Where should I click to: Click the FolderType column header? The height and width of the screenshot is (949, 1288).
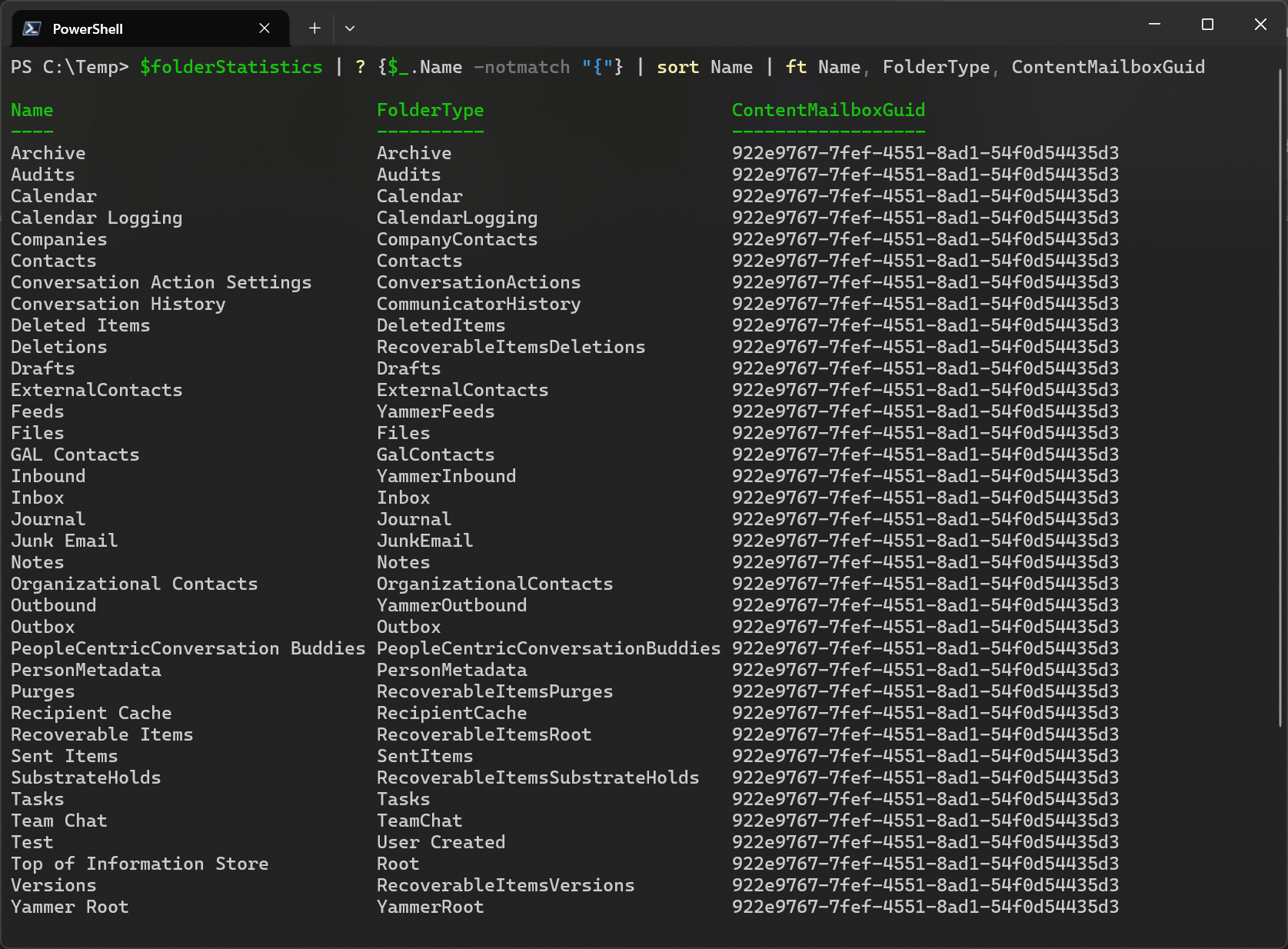pos(431,110)
